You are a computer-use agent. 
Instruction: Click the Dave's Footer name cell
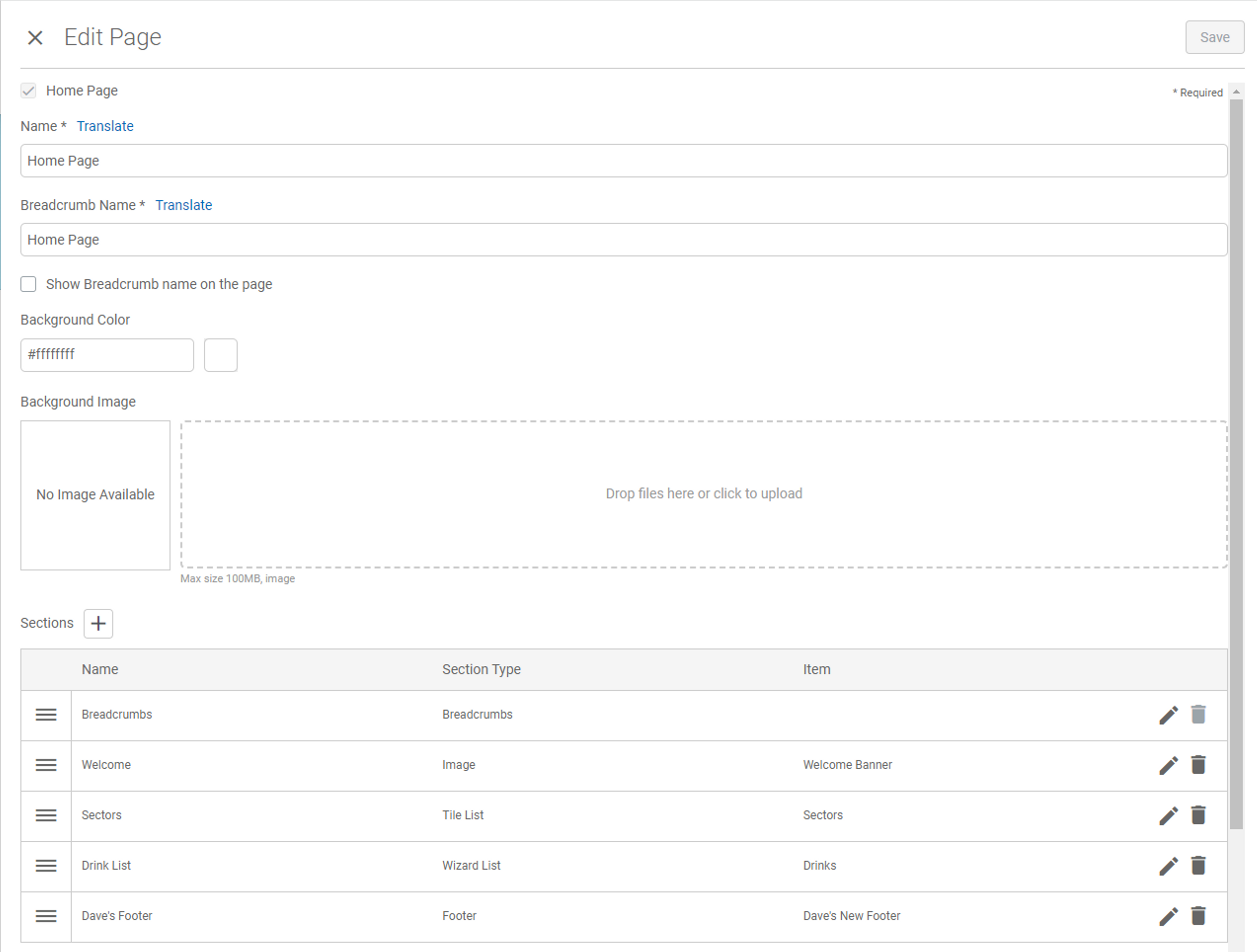(117, 916)
